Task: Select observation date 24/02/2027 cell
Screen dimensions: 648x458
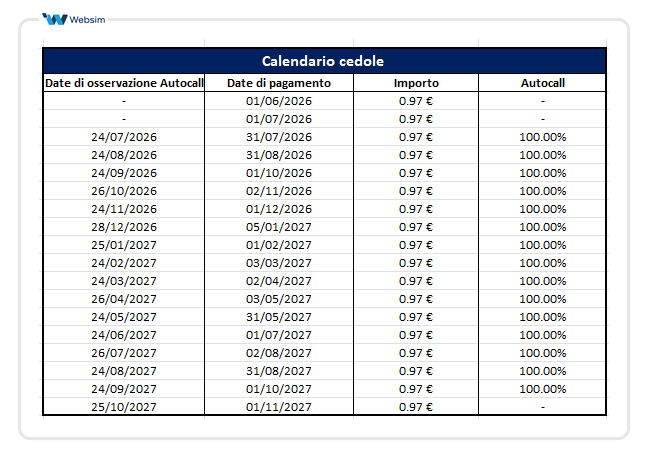Action: (x=124, y=263)
